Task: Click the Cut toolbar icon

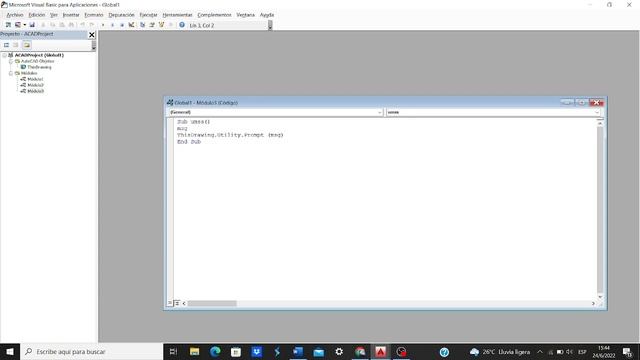Action: pyautogui.click(x=43, y=25)
